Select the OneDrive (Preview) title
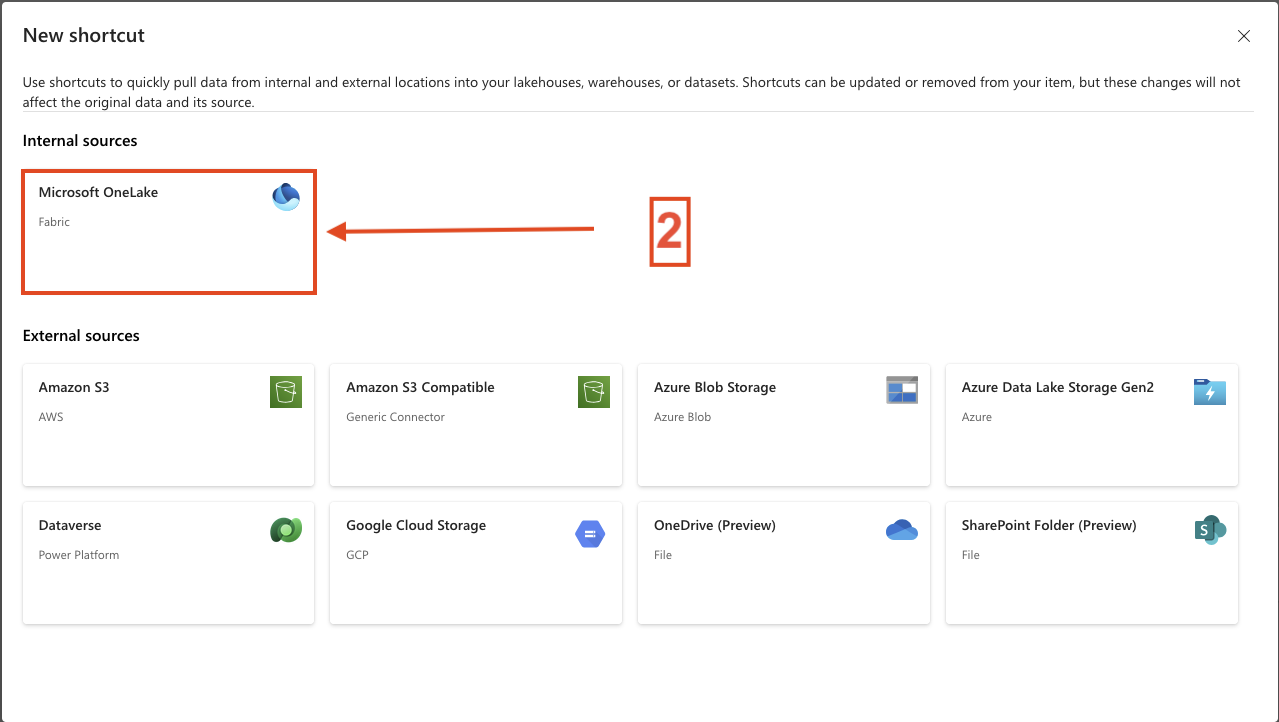 [x=715, y=525]
